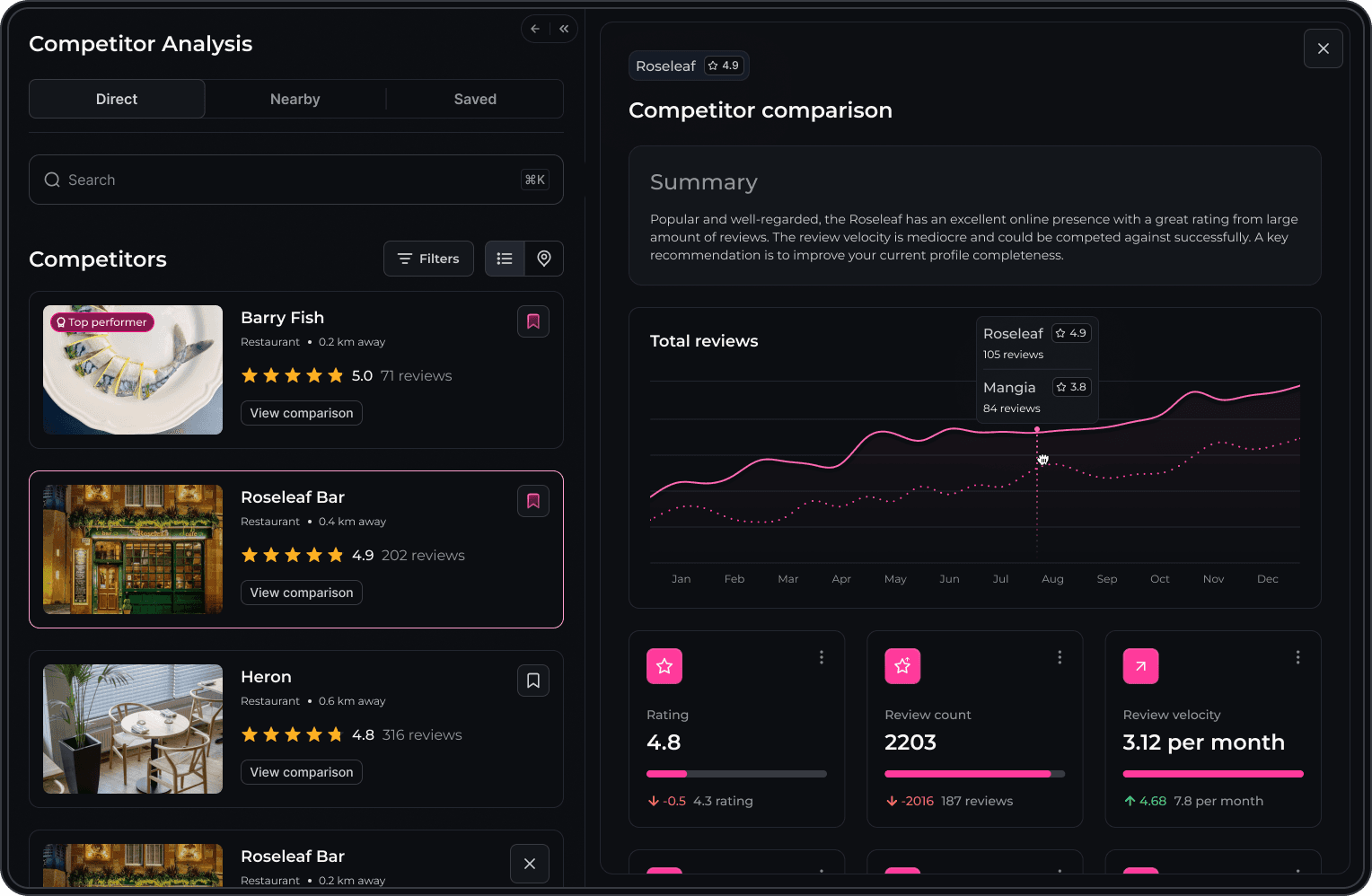Viewport: 1372px width, 896px height.
Task: Open the Roseleaf Bar storefront photo at 0.4 km
Action: tap(133, 549)
